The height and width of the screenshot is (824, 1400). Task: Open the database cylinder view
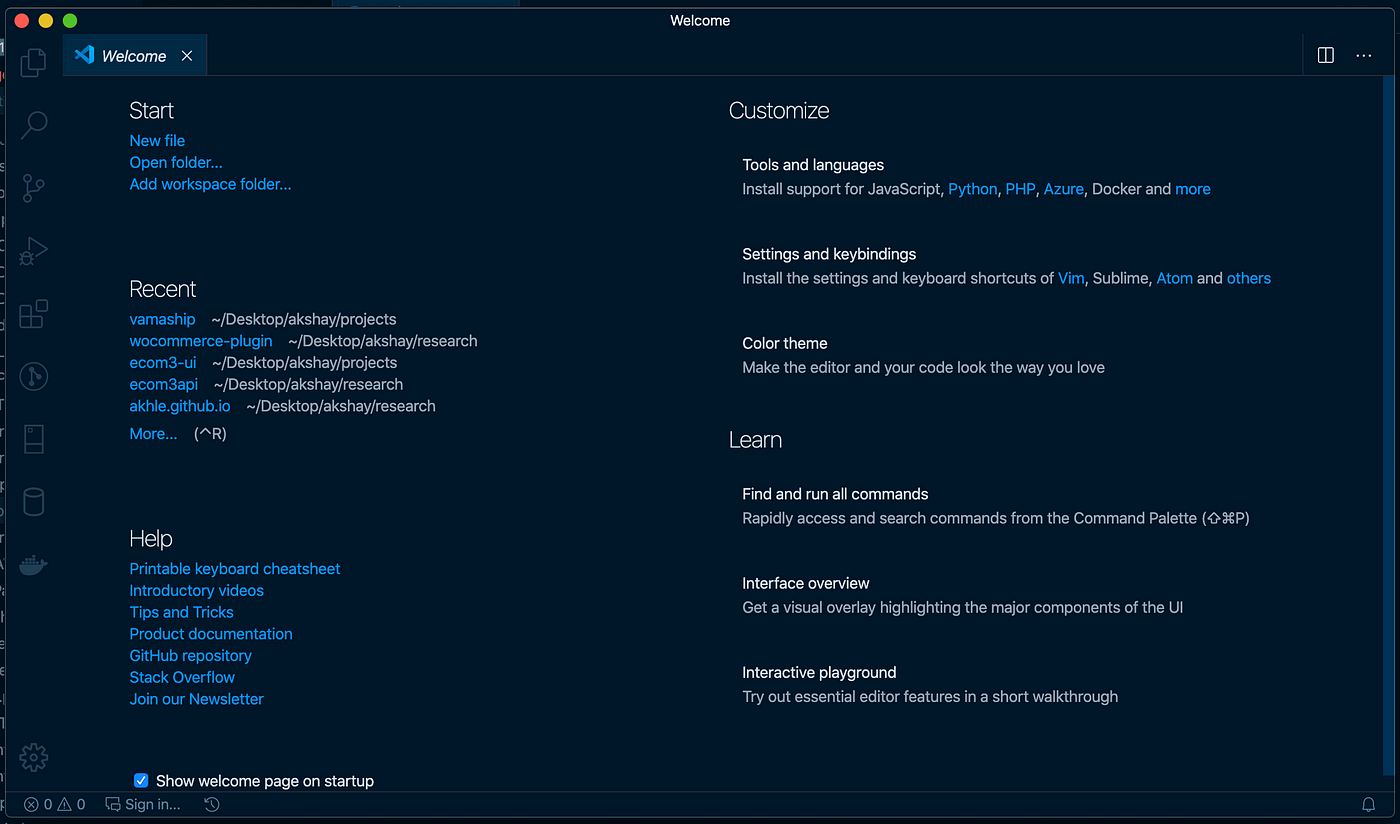tap(33, 501)
